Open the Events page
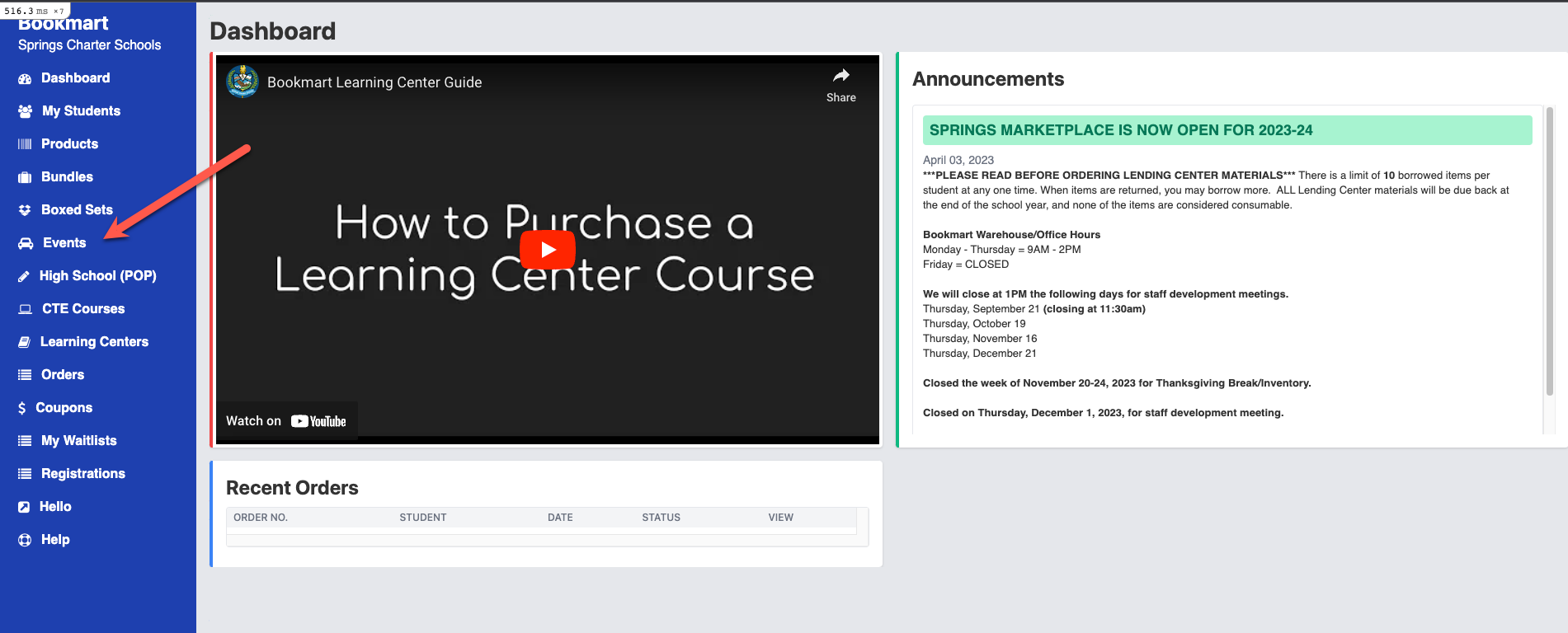The image size is (1568, 633). click(x=64, y=243)
